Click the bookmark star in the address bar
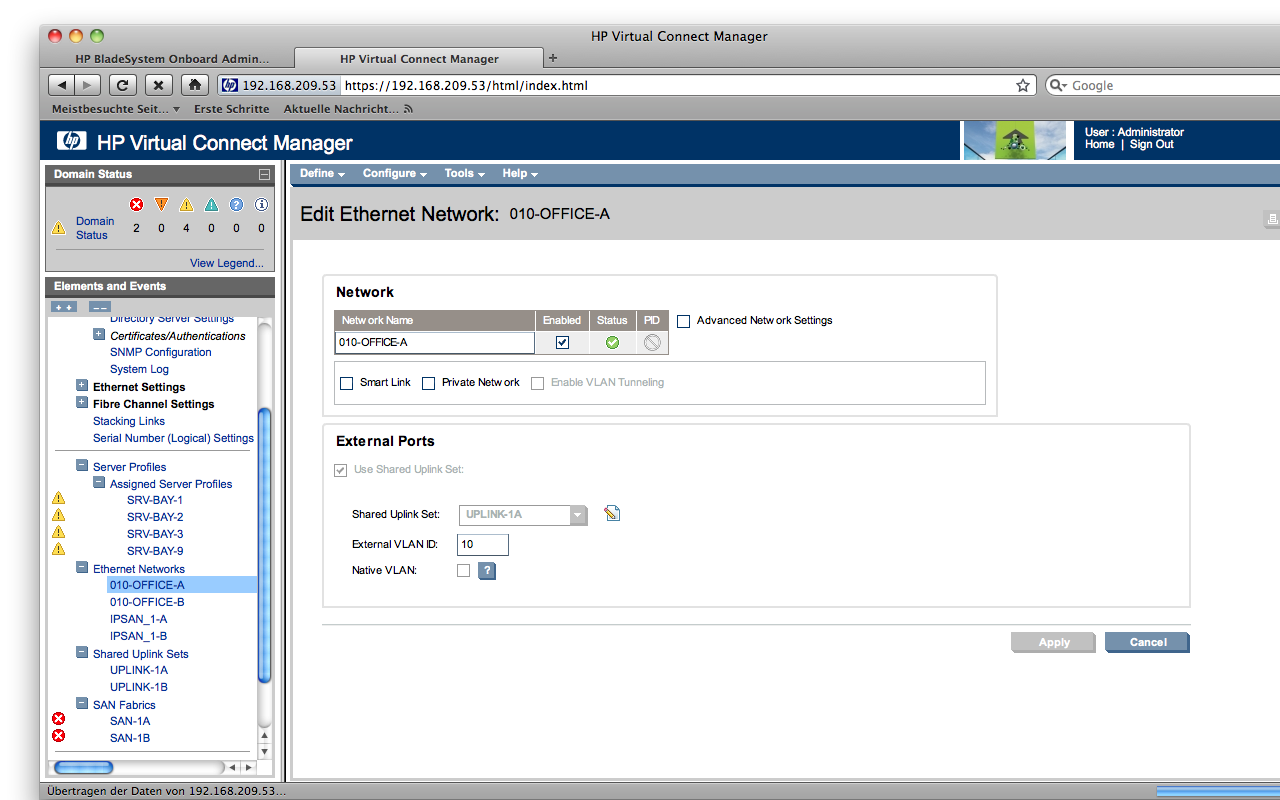The image size is (1280, 800). click(x=1023, y=86)
